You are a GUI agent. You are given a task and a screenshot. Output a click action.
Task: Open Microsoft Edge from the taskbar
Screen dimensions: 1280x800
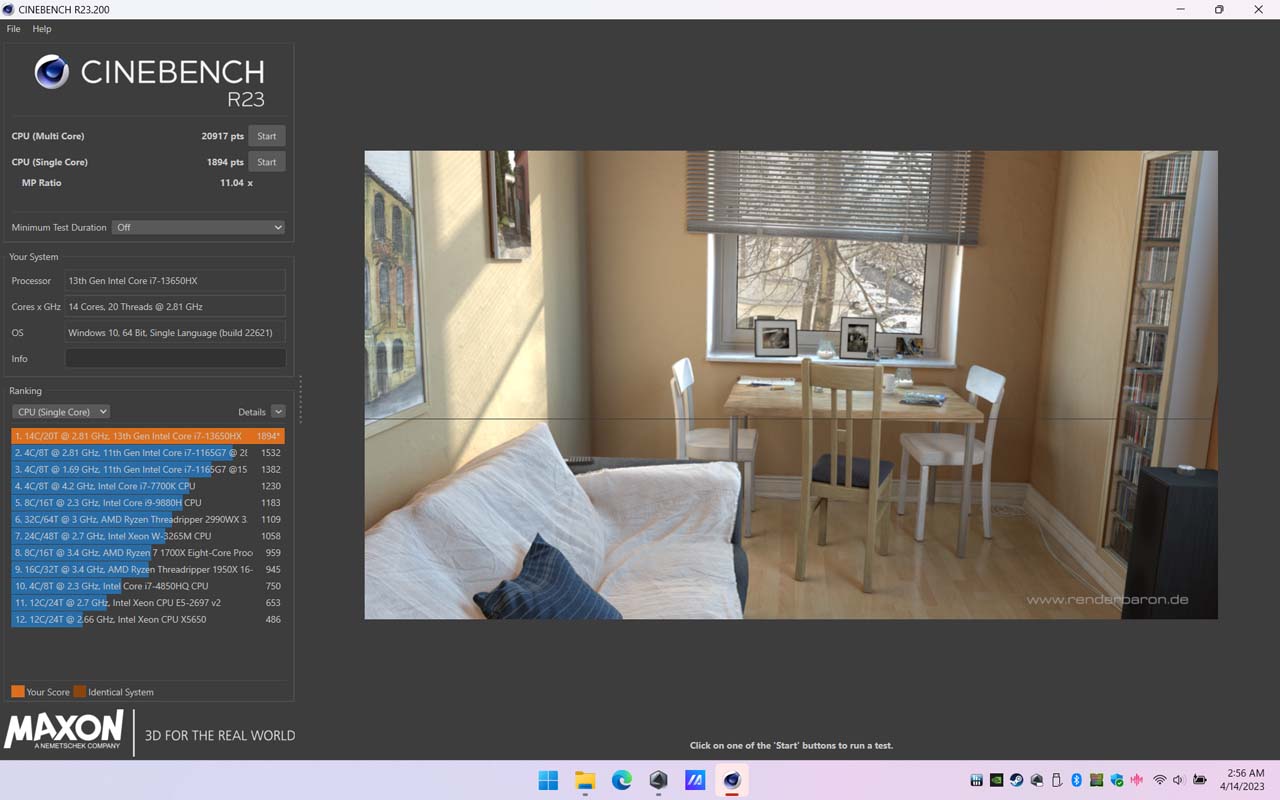[622, 780]
